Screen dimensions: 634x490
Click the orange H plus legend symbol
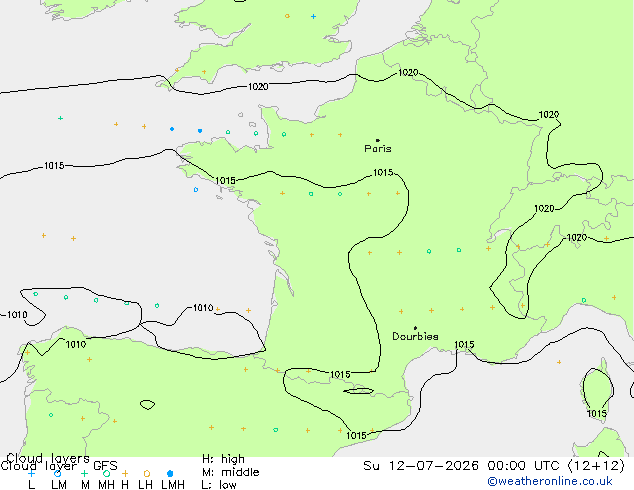(125, 473)
